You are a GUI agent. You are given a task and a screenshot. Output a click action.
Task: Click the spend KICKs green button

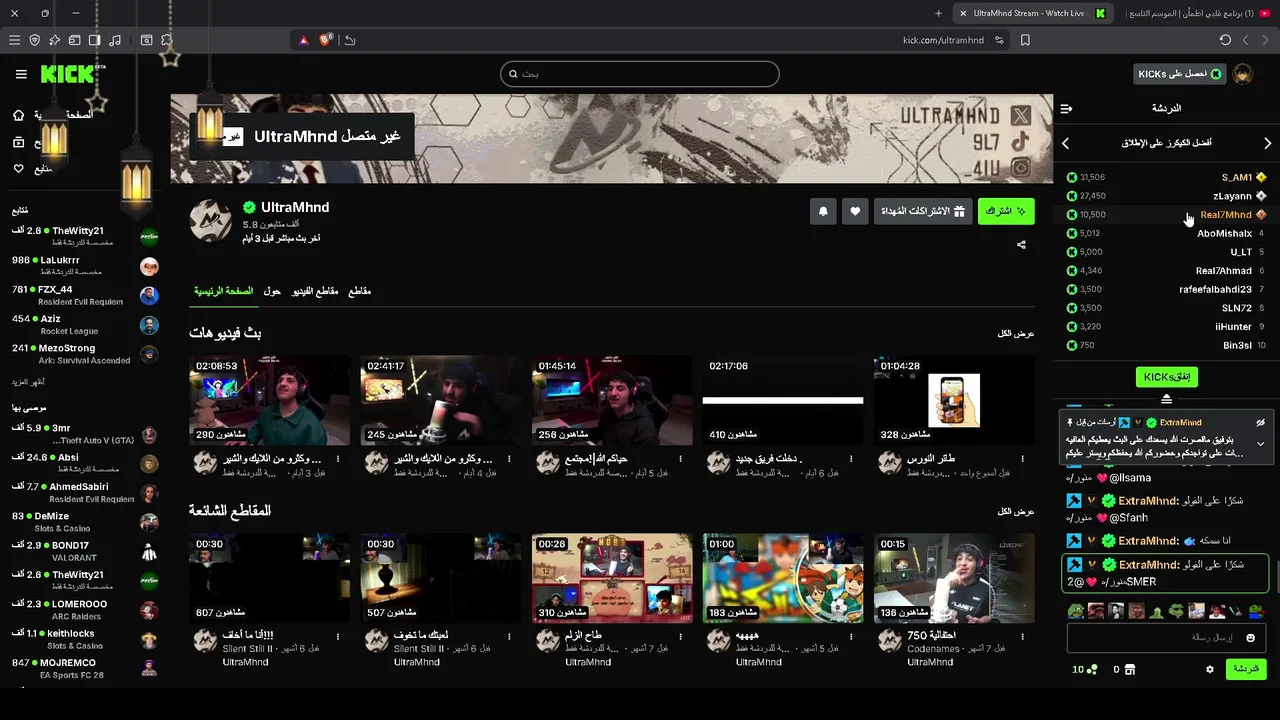tap(1166, 377)
